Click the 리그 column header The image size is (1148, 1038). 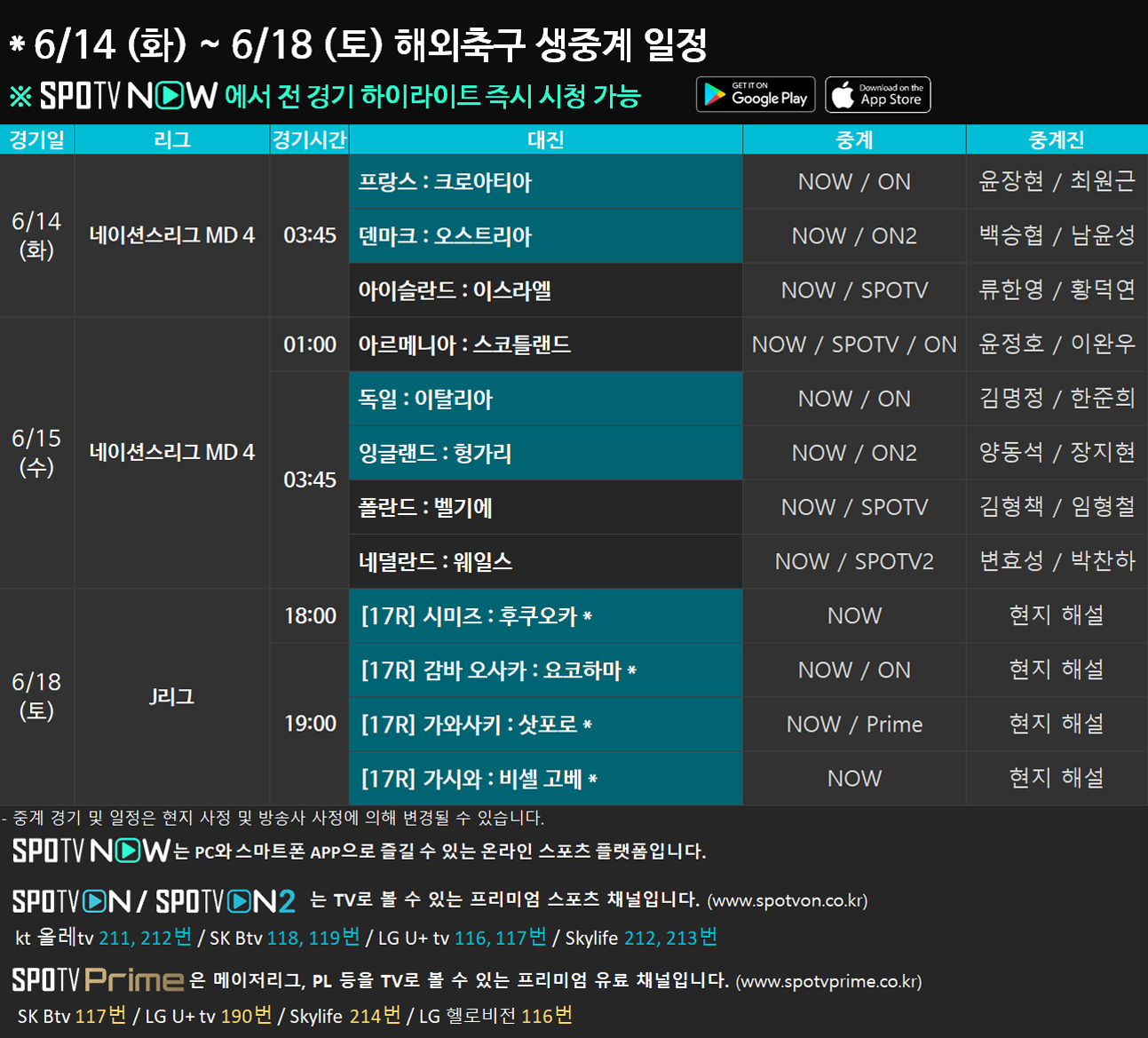(x=172, y=139)
